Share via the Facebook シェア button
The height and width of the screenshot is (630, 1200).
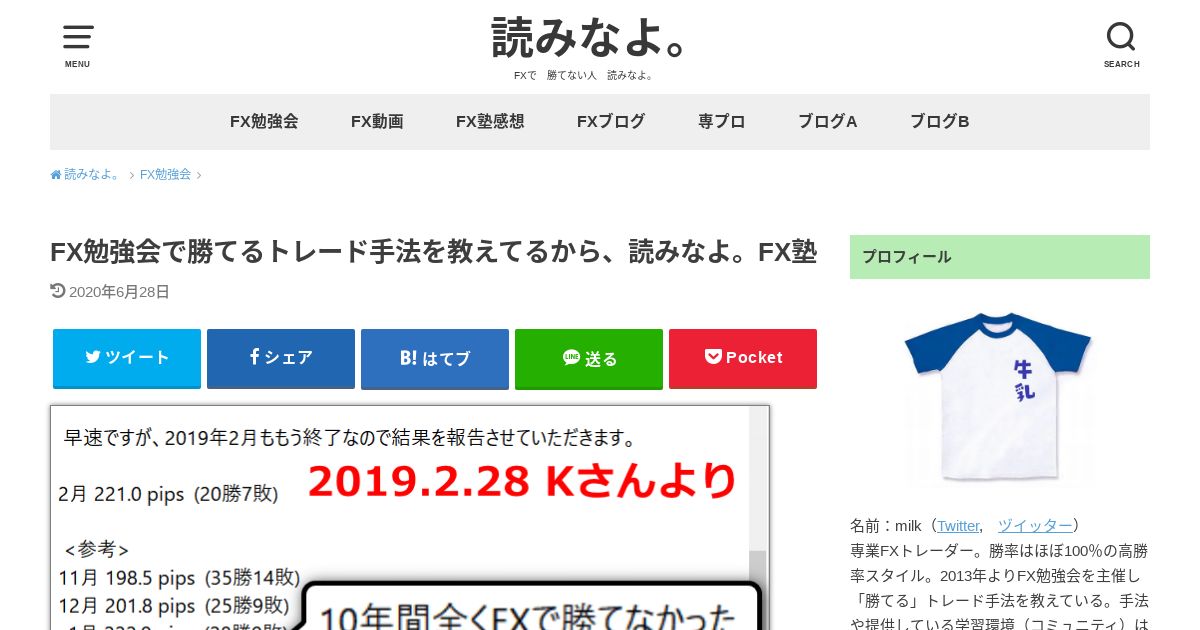(281, 358)
